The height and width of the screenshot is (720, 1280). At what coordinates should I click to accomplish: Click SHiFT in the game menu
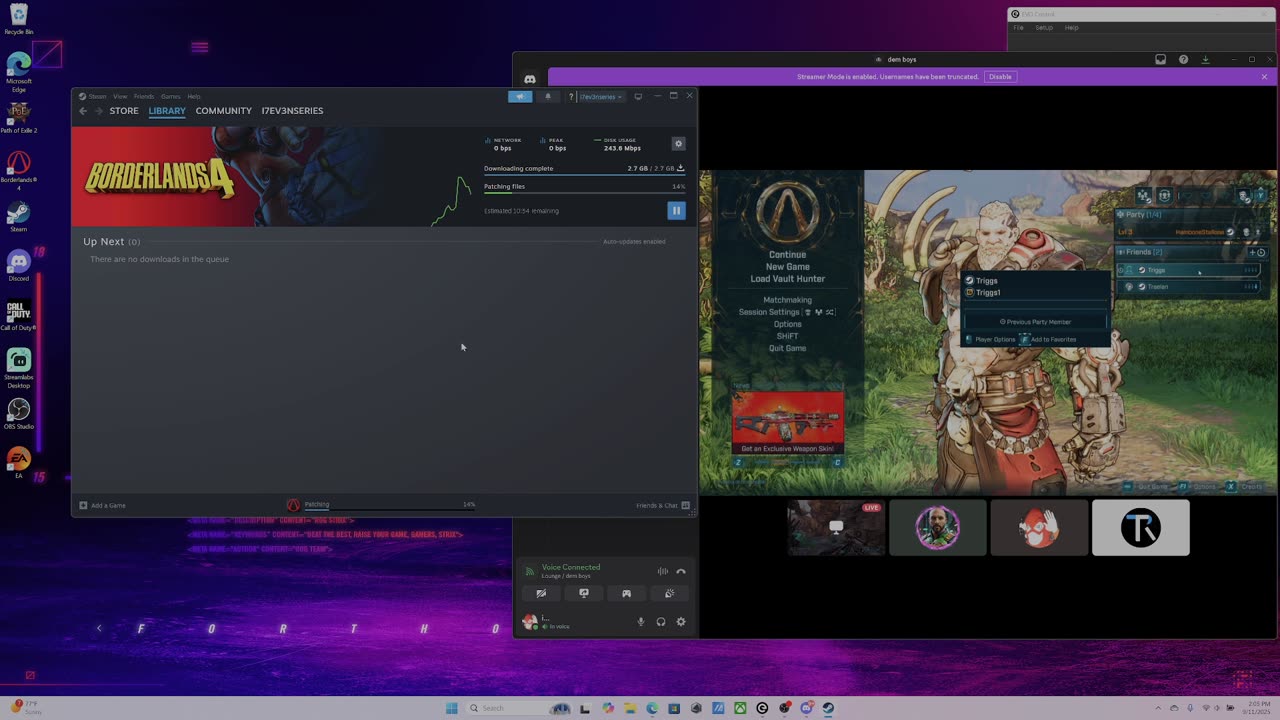(787, 336)
